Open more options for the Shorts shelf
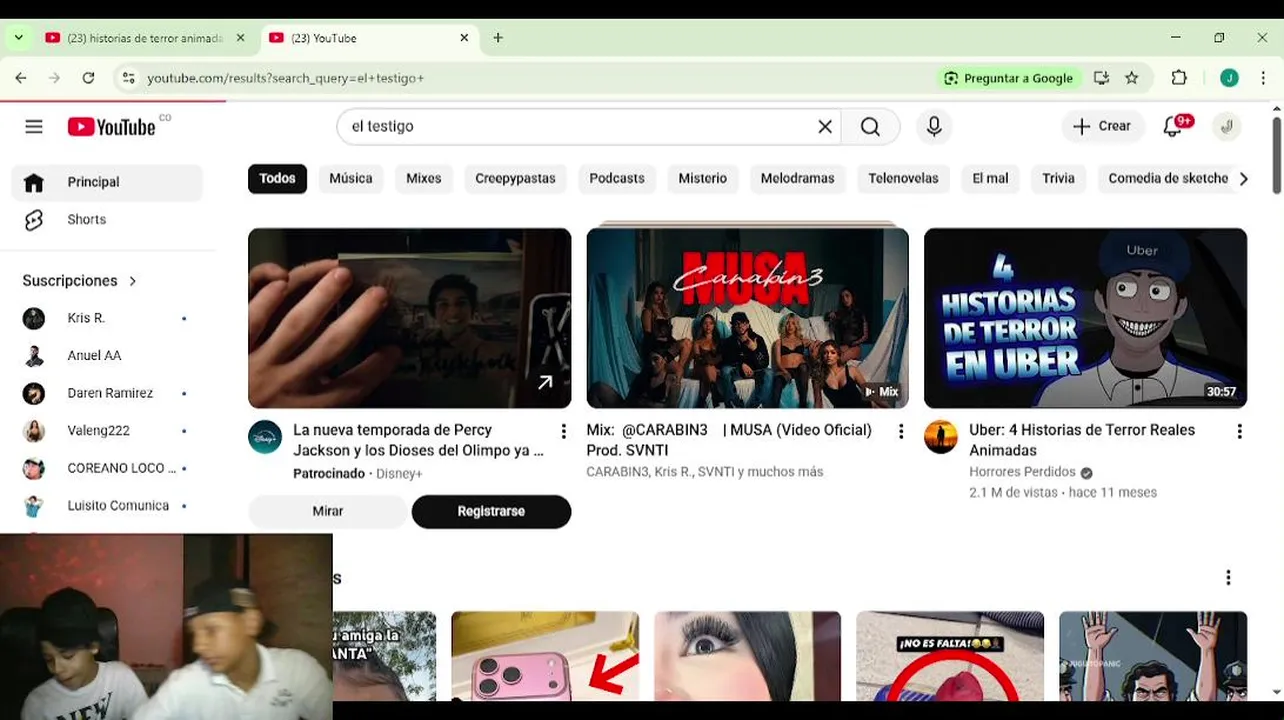Image resolution: width=1284 pixels, height=720 pixels. [1228, 577]
